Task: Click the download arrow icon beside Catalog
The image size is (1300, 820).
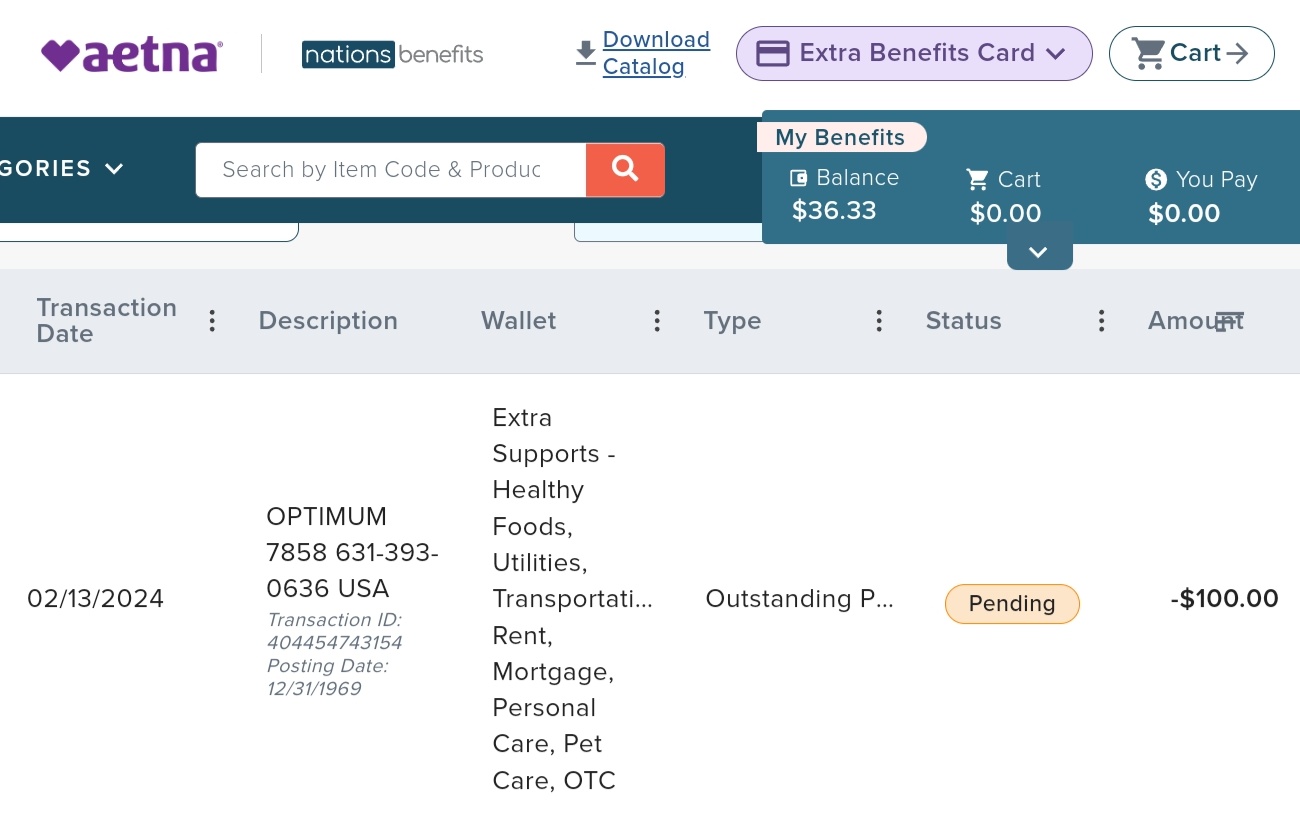Action: point(586,53)
